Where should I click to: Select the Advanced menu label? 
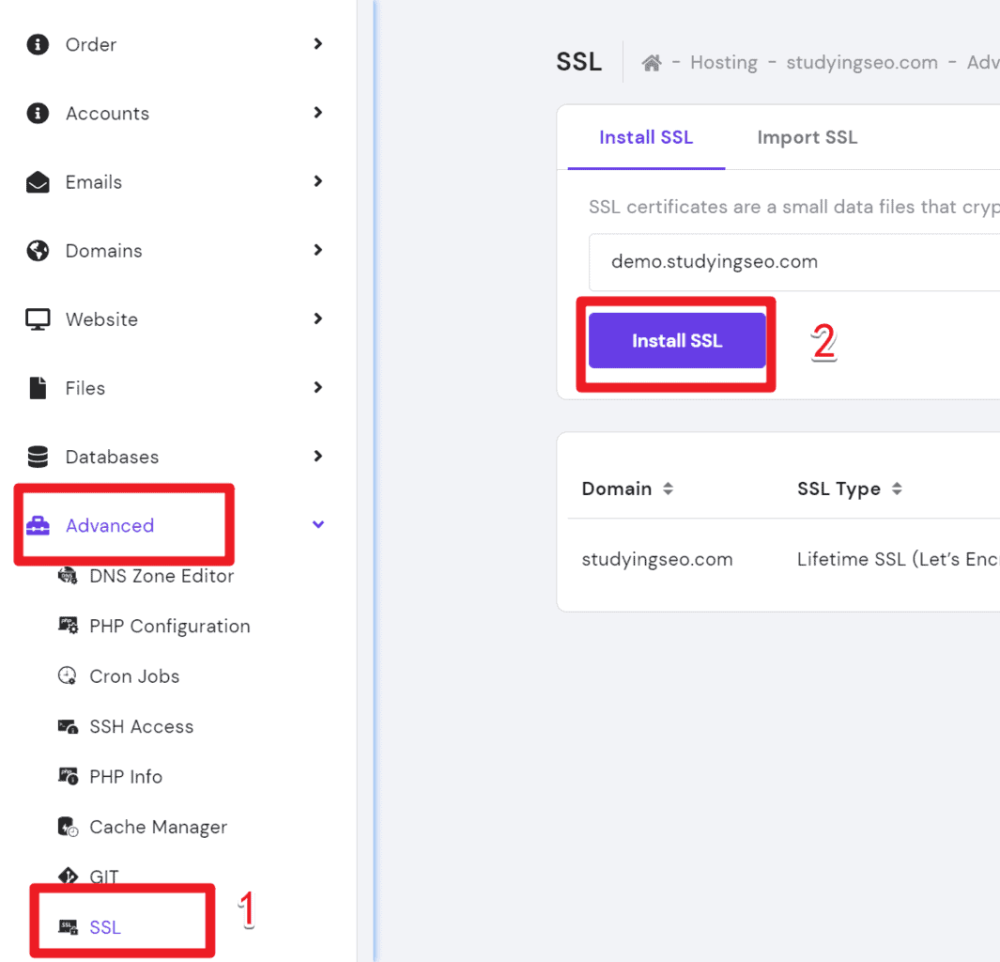click(110, 526)
